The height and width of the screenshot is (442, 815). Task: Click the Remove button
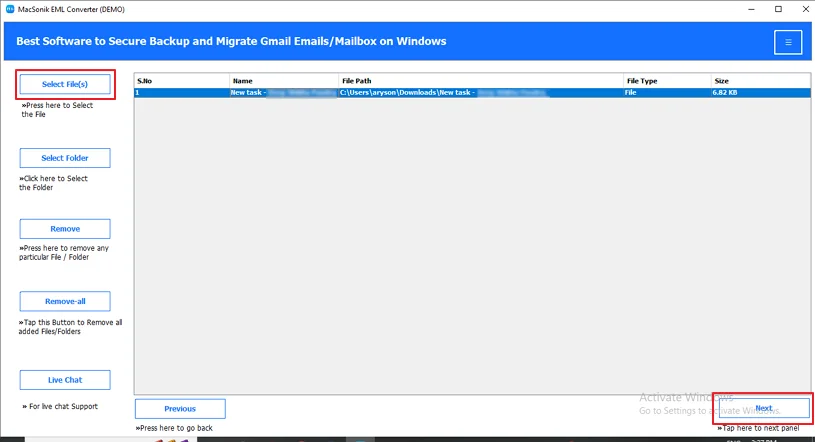(x=65, y=229)
